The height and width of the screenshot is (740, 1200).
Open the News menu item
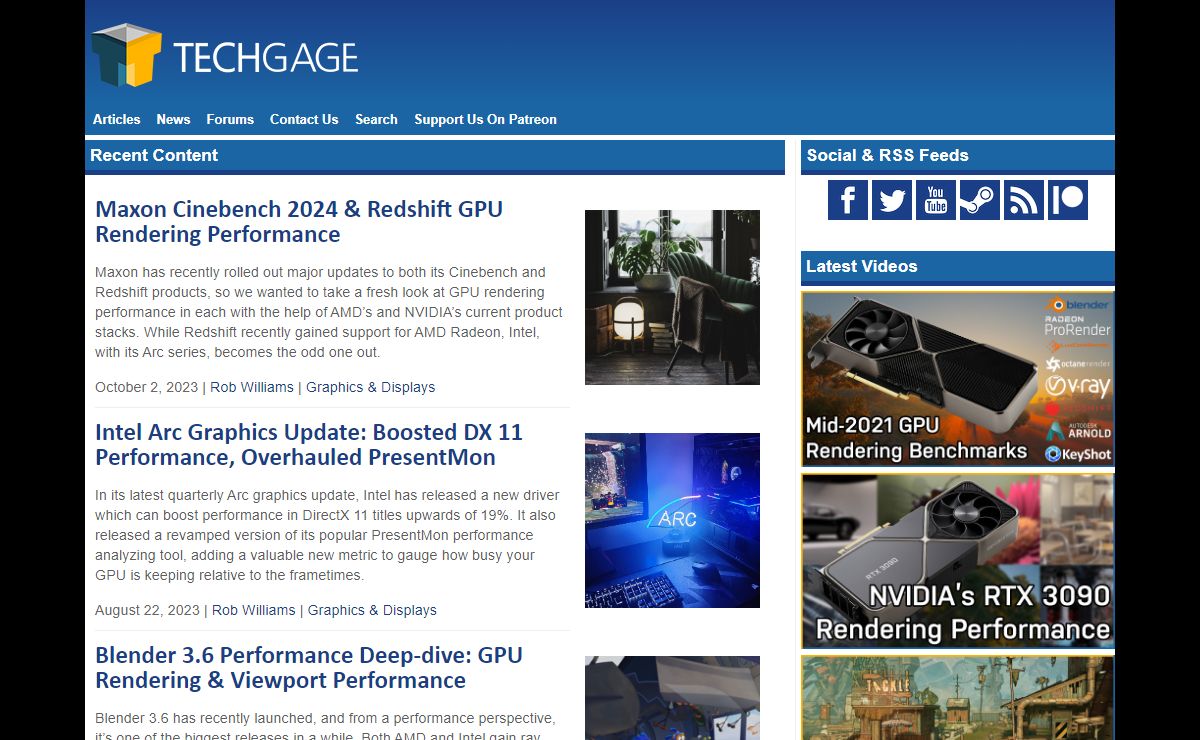coord(173,119)
